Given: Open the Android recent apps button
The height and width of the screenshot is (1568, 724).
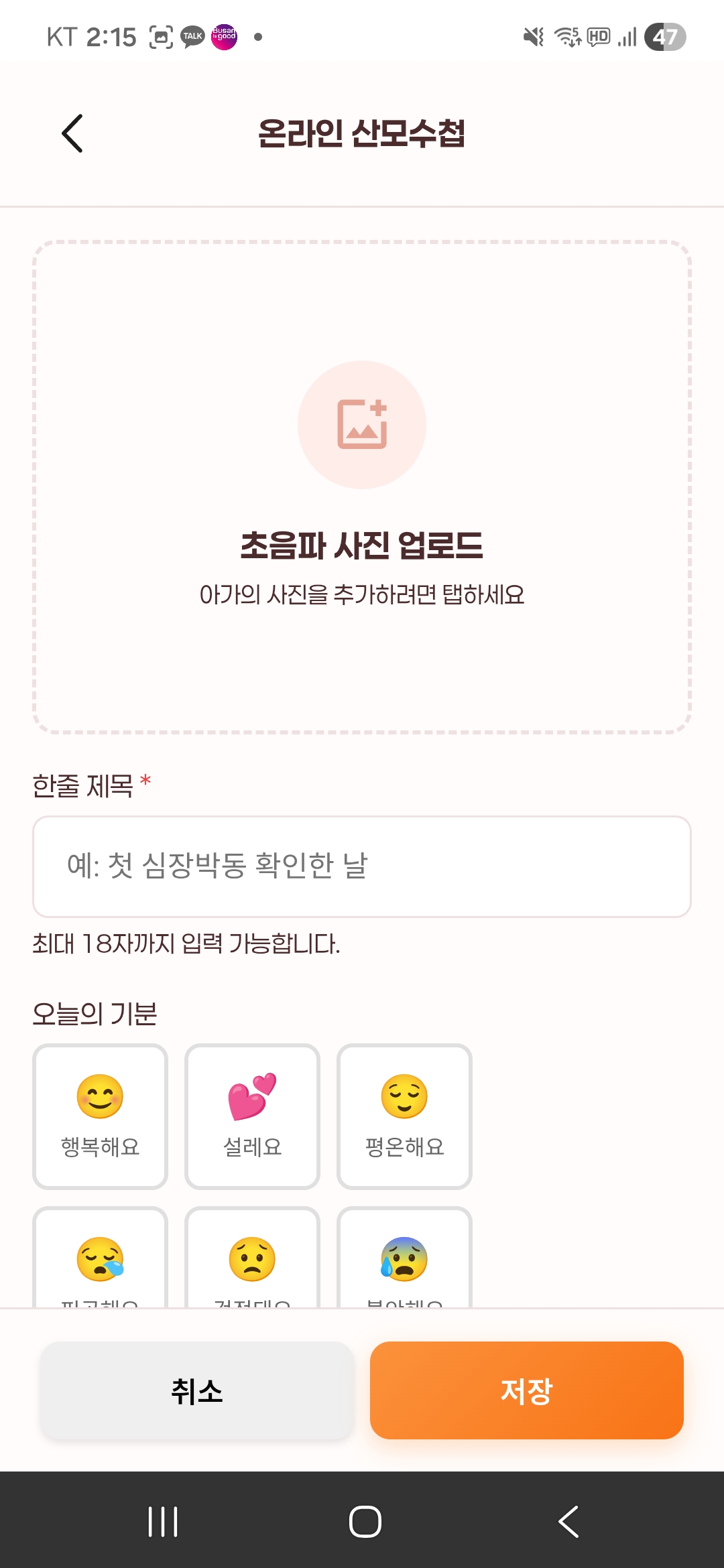Looking at the screenshot, I should 162,1521.
